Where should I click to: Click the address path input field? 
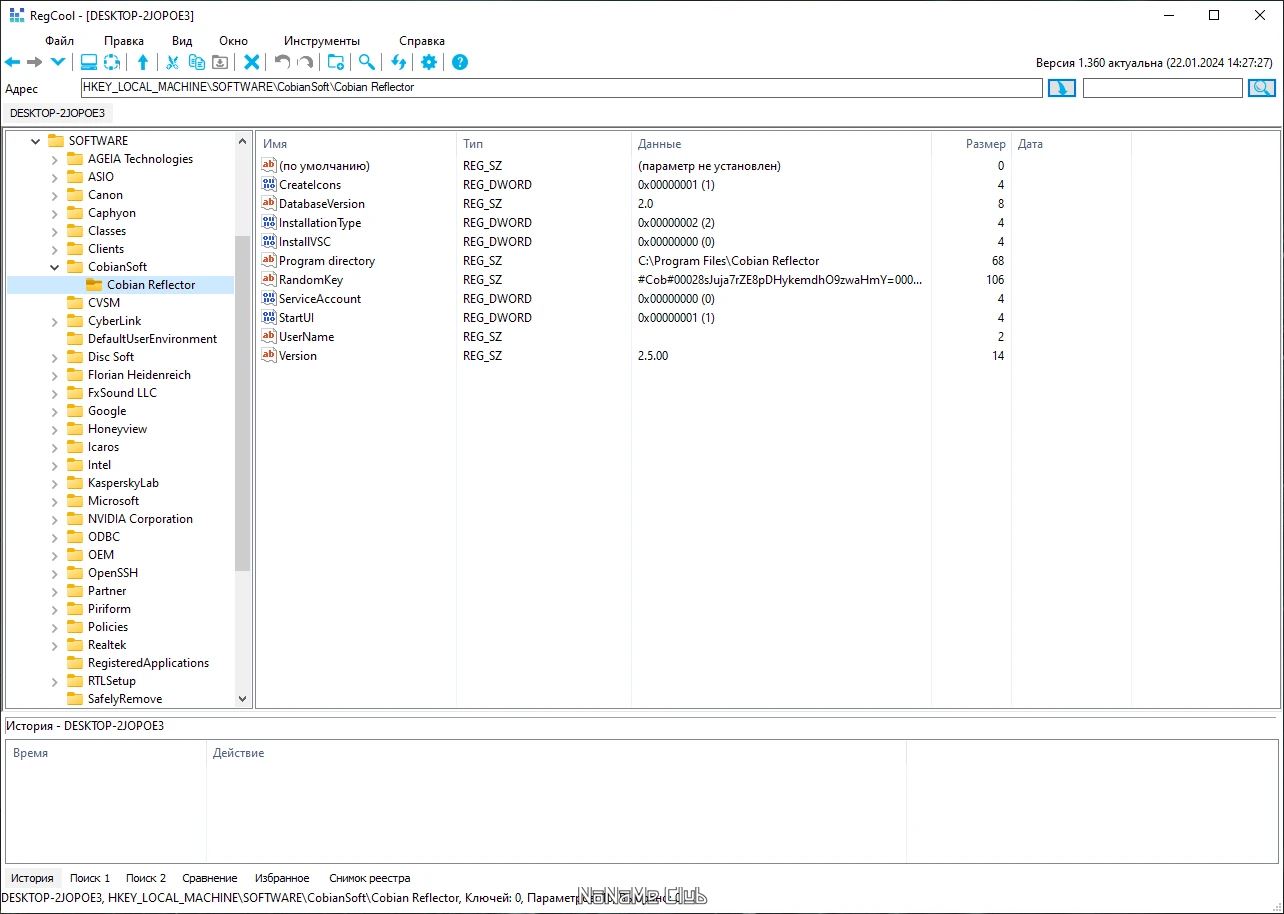click(x=561, y=87)
